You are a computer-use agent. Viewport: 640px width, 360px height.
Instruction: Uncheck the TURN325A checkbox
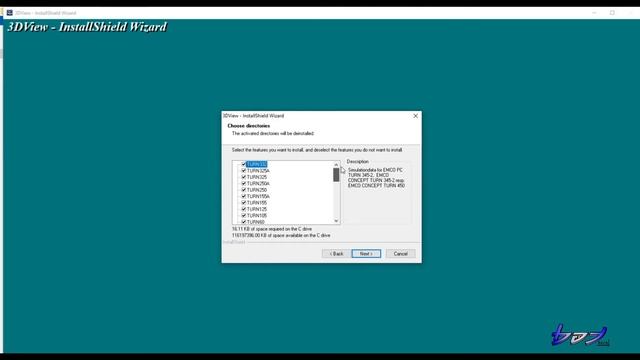click(244, 171)
